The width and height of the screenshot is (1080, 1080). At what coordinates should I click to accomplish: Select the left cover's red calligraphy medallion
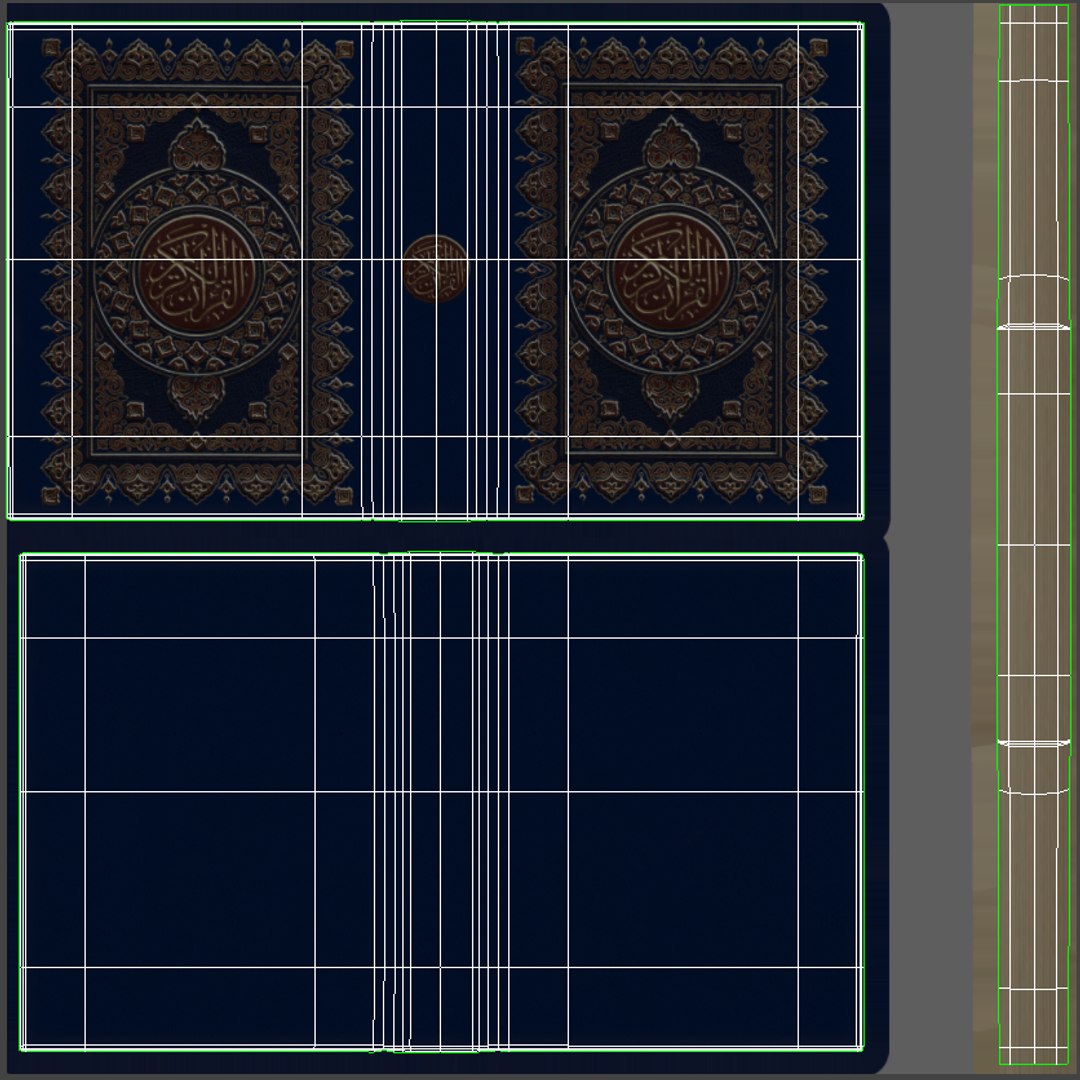pos(198,273)
